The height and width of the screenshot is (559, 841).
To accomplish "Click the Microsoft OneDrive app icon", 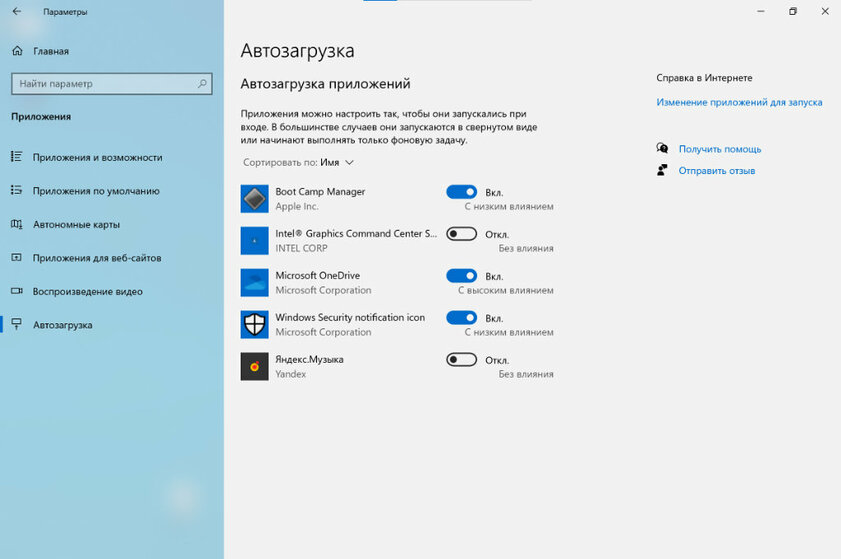I will click(x=254, y=282).
